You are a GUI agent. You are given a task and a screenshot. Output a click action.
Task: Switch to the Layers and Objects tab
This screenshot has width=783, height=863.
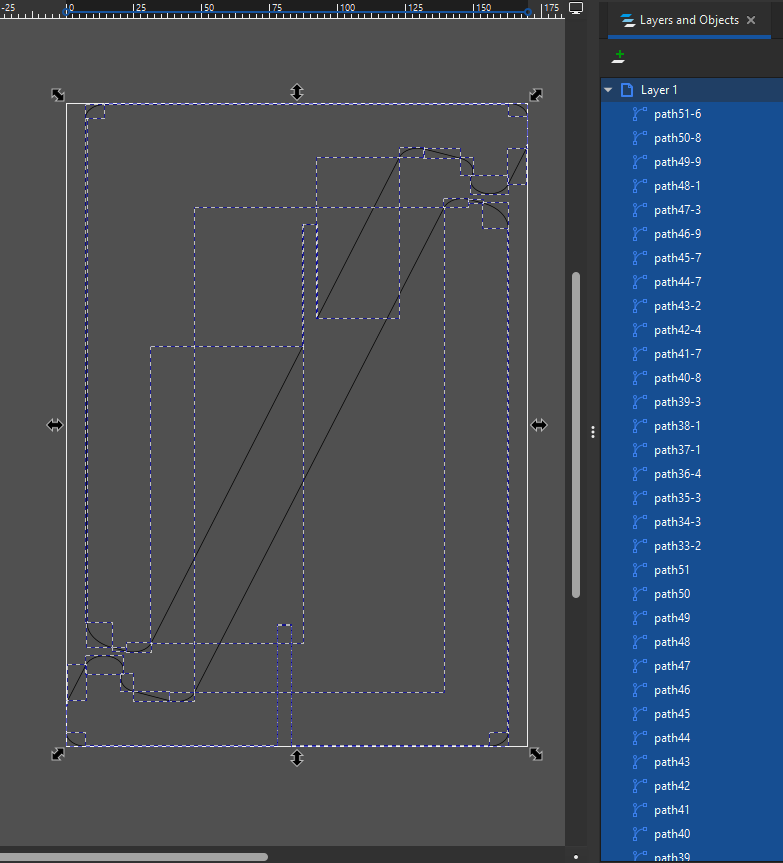pyautogui.click(x=688, y=20)
